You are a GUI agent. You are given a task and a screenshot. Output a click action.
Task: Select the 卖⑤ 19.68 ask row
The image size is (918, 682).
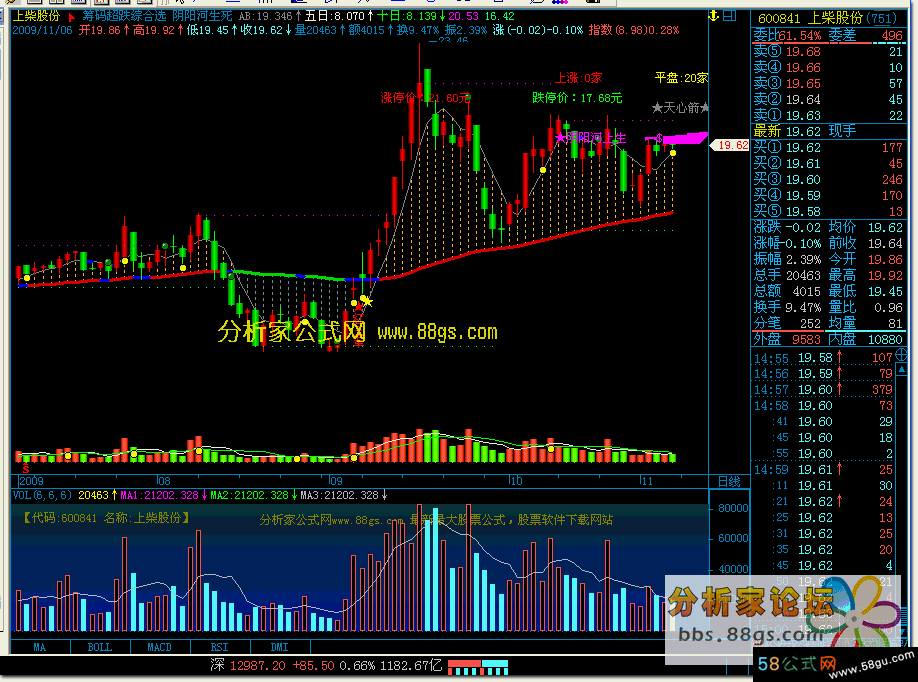click(828, 52)
